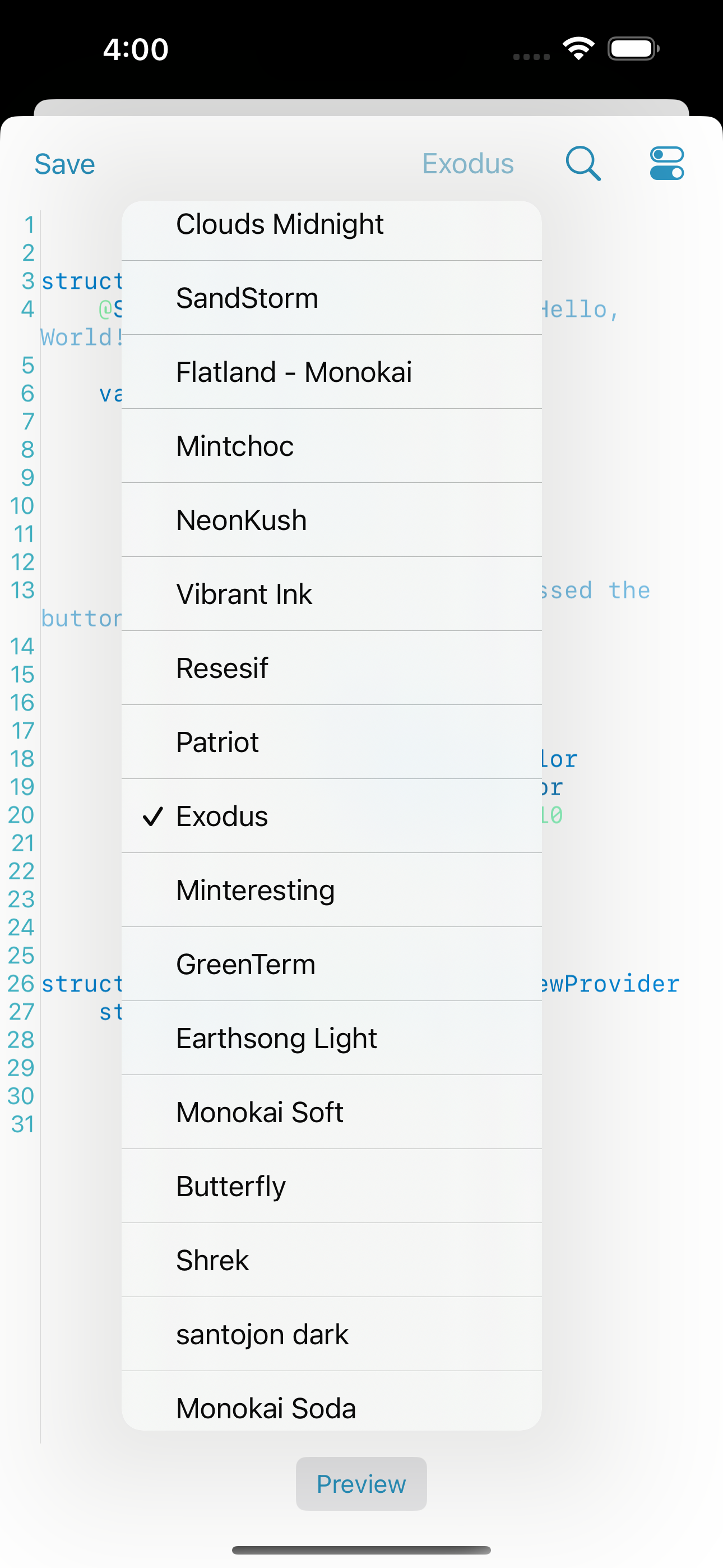Tap line number 29 in gutter

(x=21, y=1067)
